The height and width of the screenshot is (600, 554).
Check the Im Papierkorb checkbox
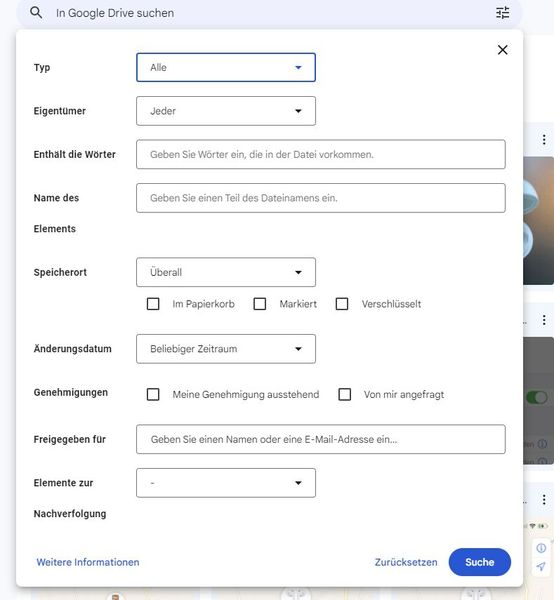click(153, 304)
